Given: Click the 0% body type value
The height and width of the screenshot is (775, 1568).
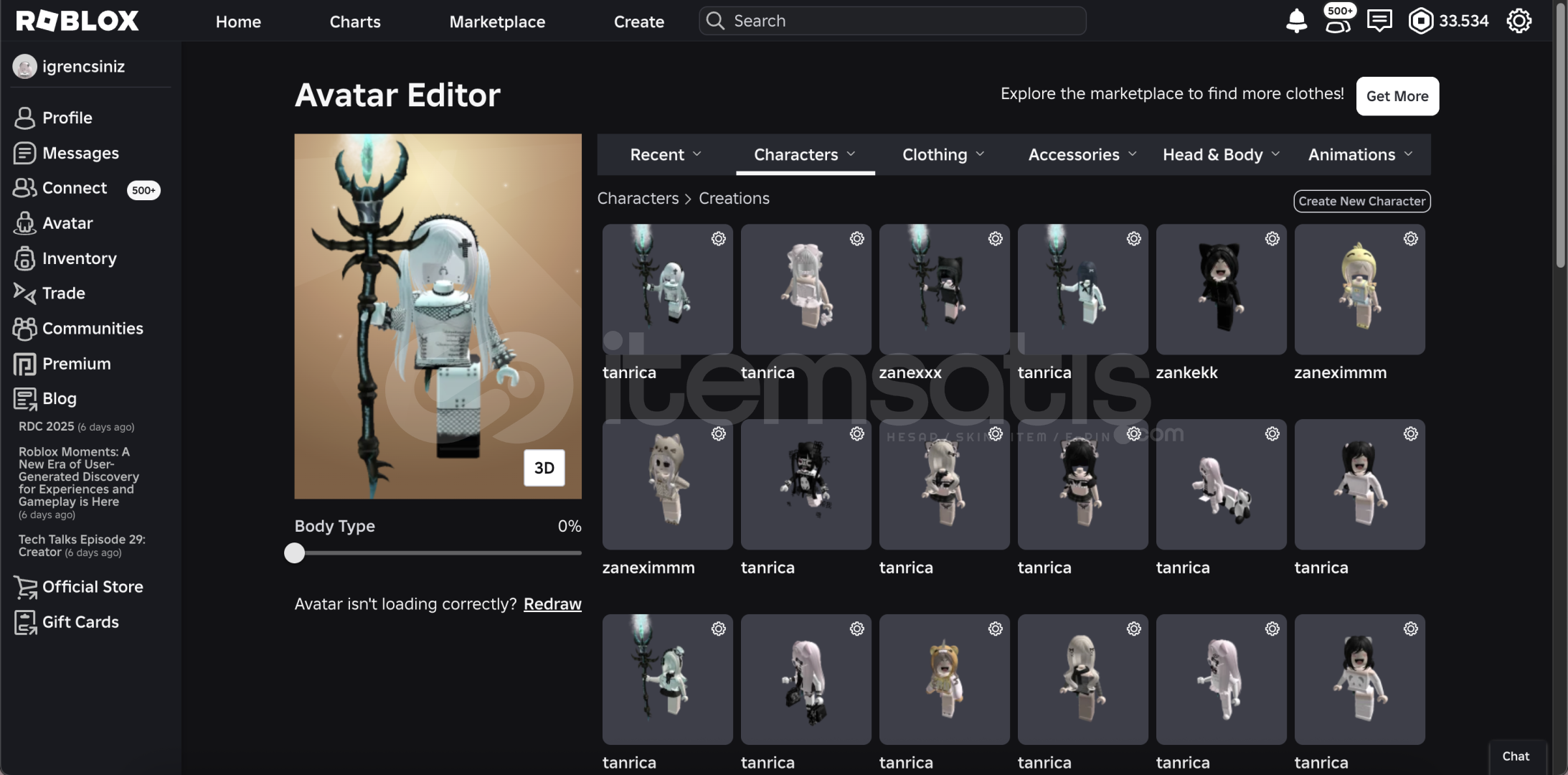Looking at the screenshot, I should (570, 526).
